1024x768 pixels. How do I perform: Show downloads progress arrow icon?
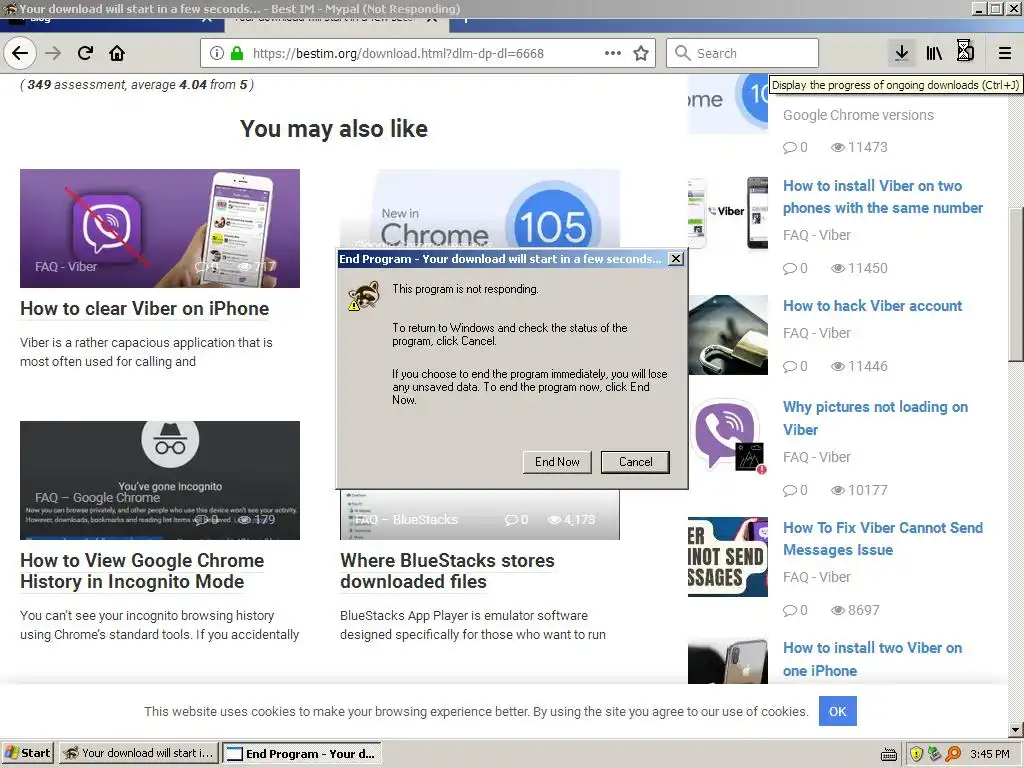pyautogui.click(x=901, y=53)
